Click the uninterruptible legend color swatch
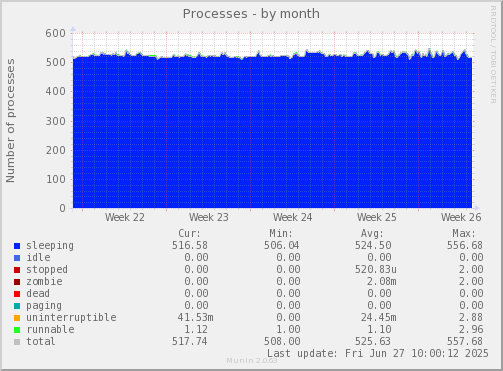Screen dimensions: 503x371 17,318
